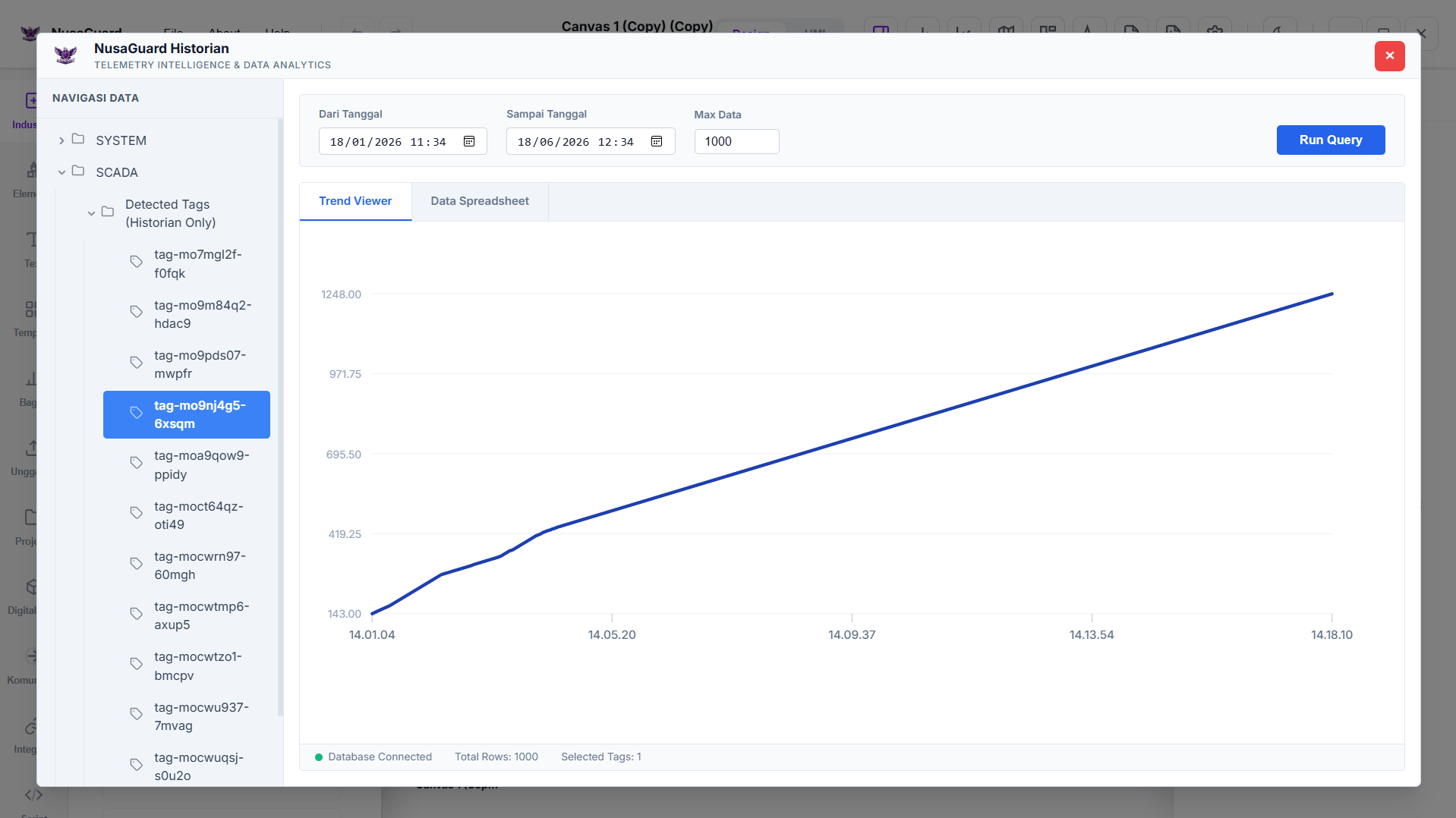The height and width of the screenshot is (818, 1456).
Task: Close the NusaGuard Historian dialog
Action: (x=1389, y=55)
